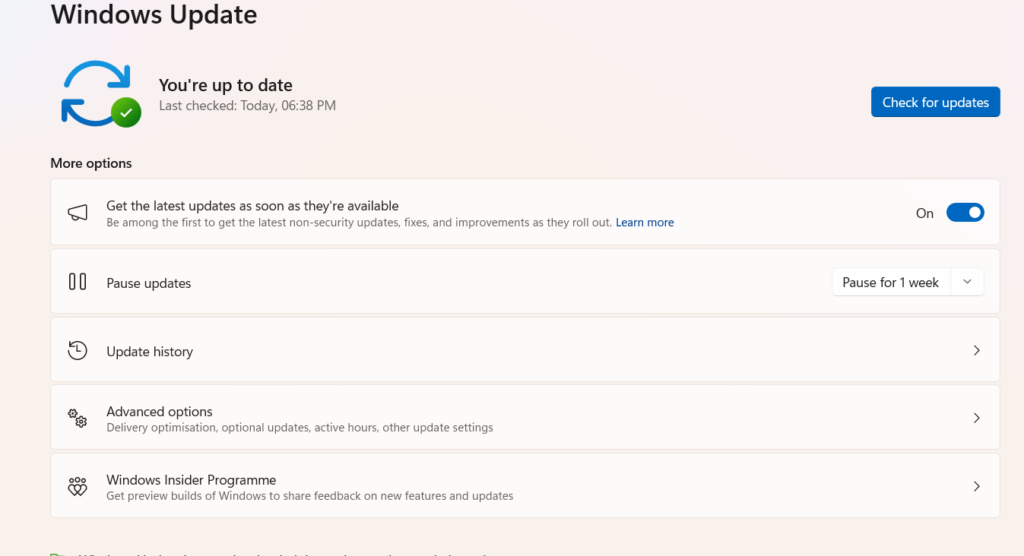Viewport: 1024px width, 556px height.
Task: Click the 'Get preview builds of Windows' description
Action: point(310,496)
